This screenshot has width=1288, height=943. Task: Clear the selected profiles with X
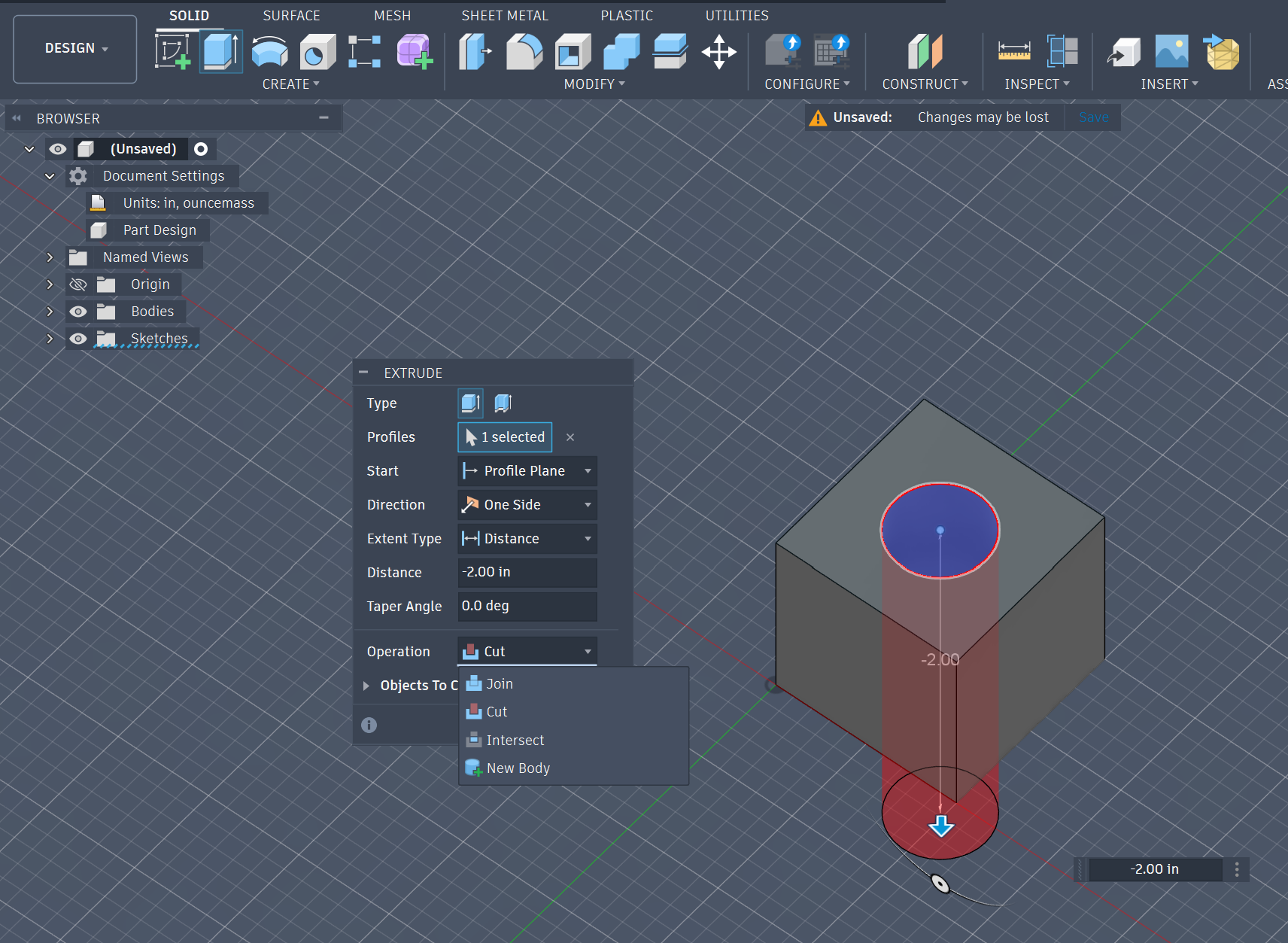click(570, 437)
